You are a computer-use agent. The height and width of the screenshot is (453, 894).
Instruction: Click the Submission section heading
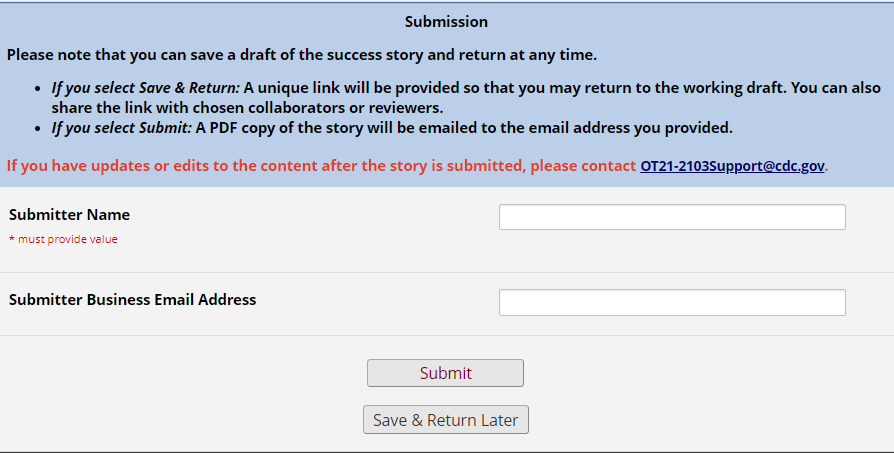tap(446, 21)
